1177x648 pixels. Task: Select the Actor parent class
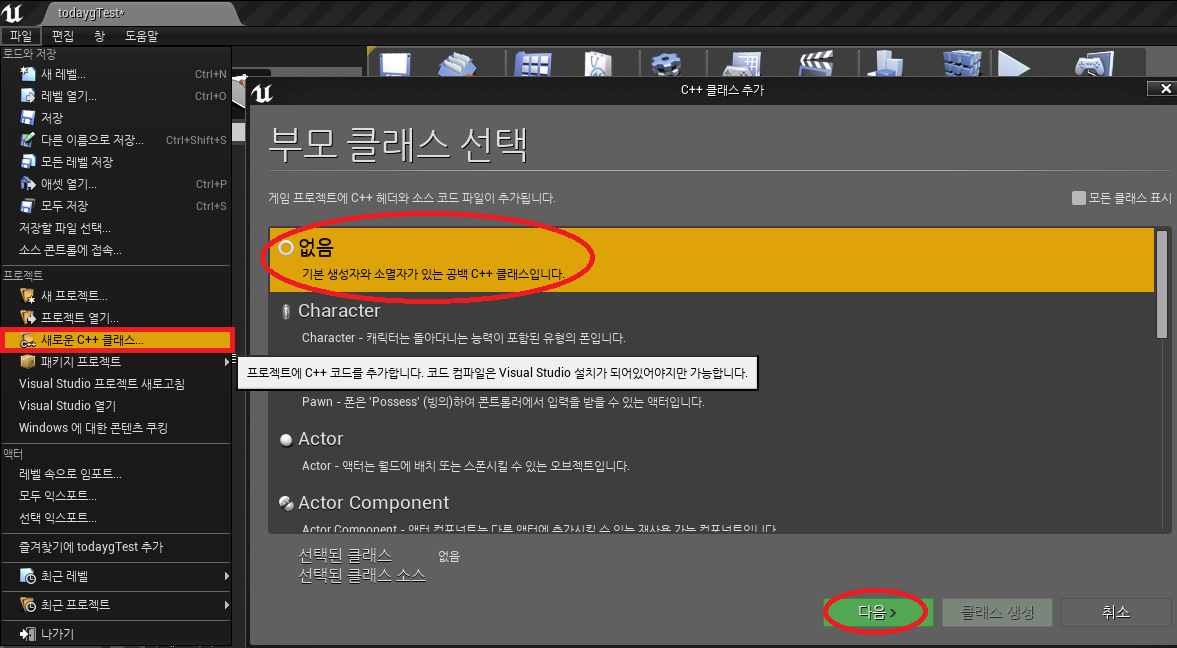point(712,451)
